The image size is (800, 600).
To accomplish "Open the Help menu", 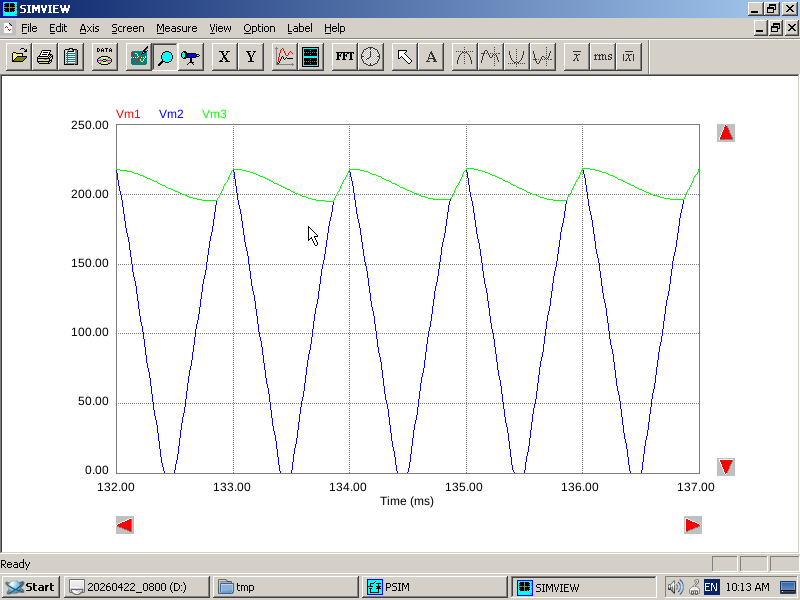I will (x=335, y=28).
